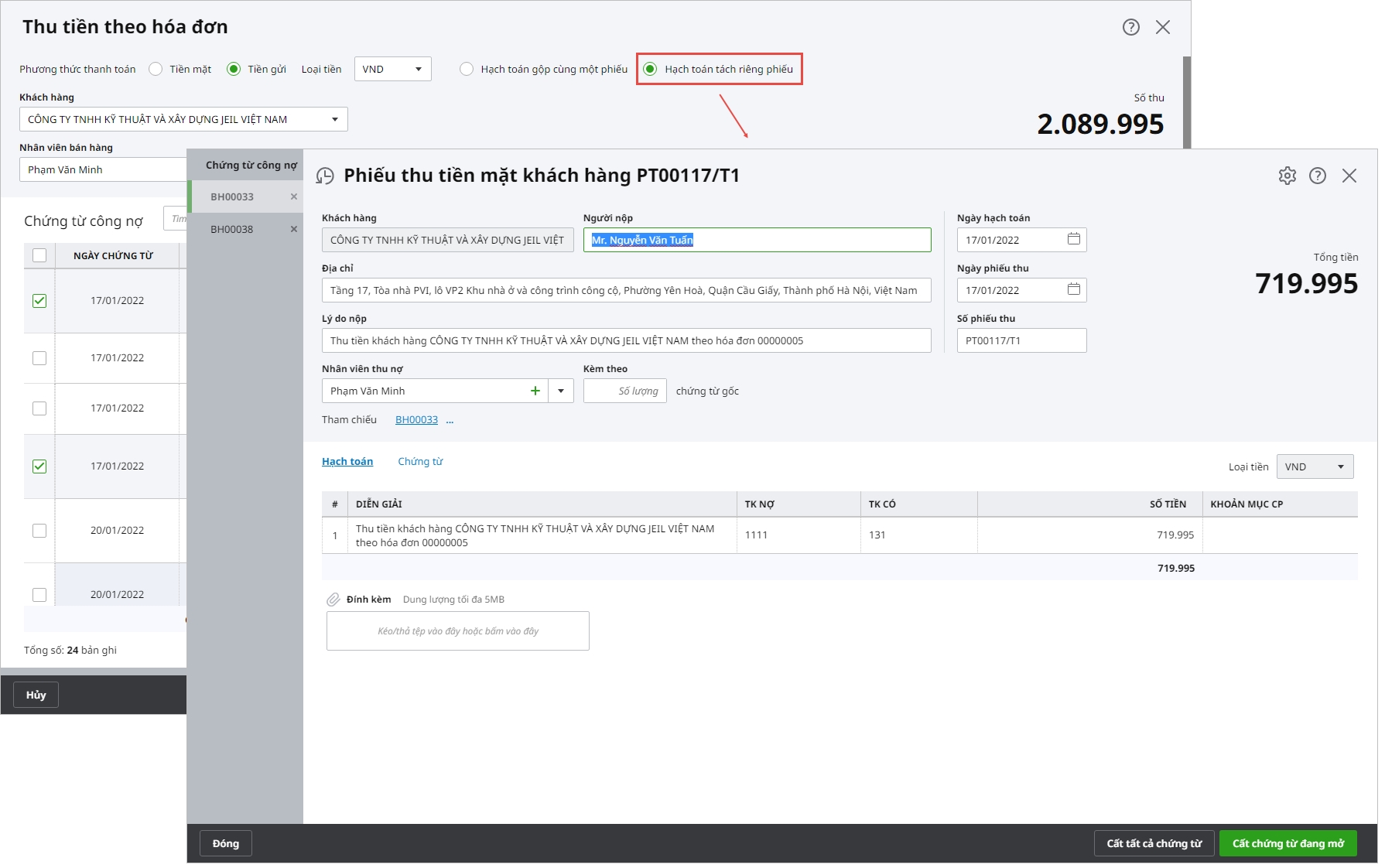Select Tiền mặt payment method
The height and width of the screenshot is (868, 1385).
156,69
